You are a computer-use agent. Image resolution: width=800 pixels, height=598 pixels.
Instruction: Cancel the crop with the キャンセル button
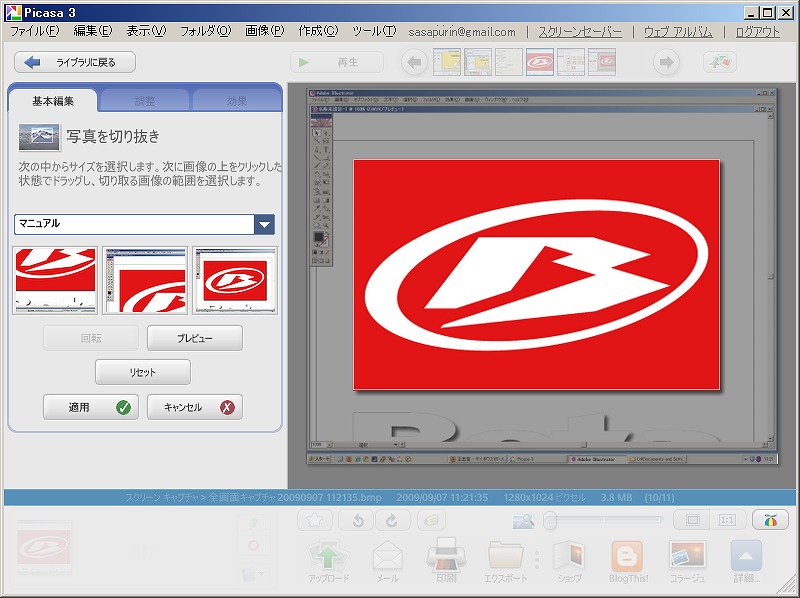pyautogui.click(x=195, y=407)
